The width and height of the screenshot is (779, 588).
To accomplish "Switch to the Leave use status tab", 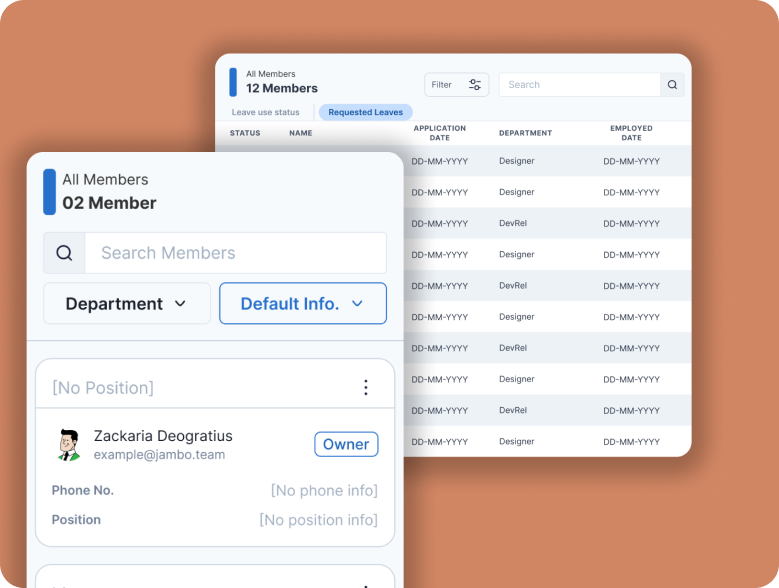I will (x=265, y=112).
